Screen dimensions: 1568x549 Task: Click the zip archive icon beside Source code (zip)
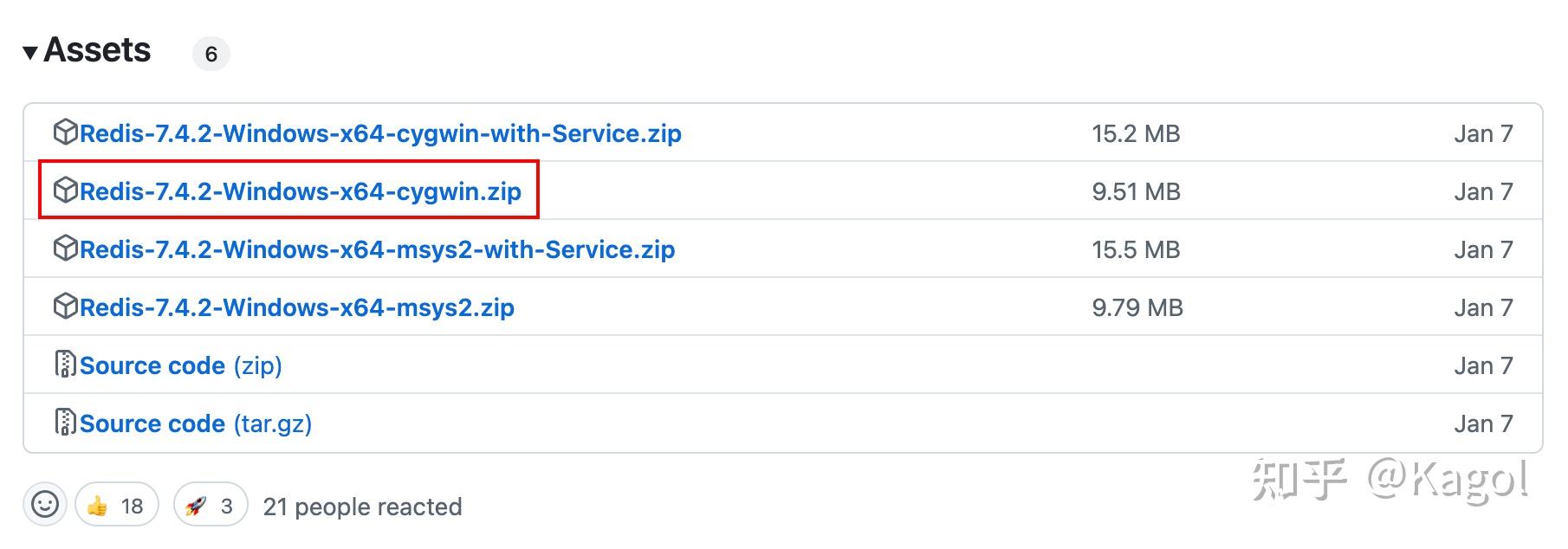tap(65, 365)
